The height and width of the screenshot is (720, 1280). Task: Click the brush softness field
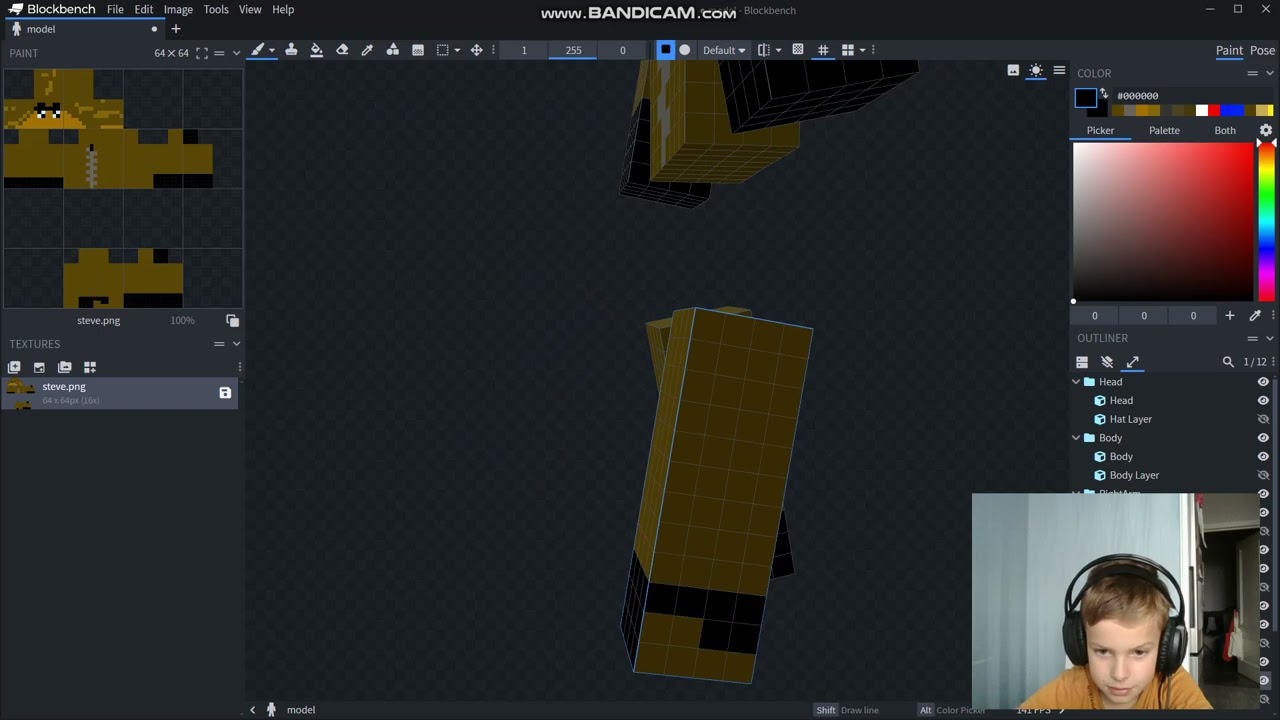622,50
